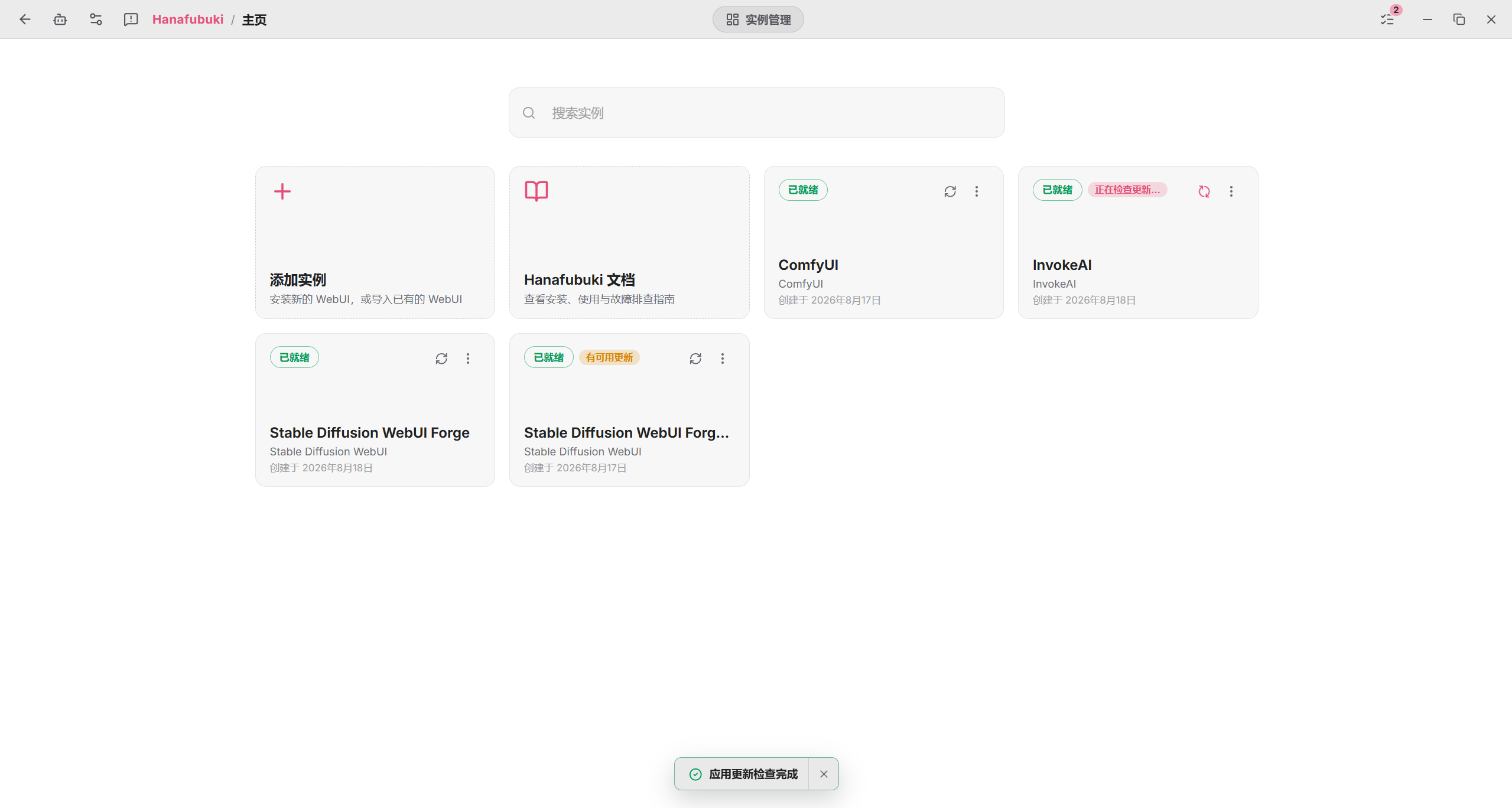Restore down the Hanafubuki window
1512x808 pixels.
(x=1459, y=19)
